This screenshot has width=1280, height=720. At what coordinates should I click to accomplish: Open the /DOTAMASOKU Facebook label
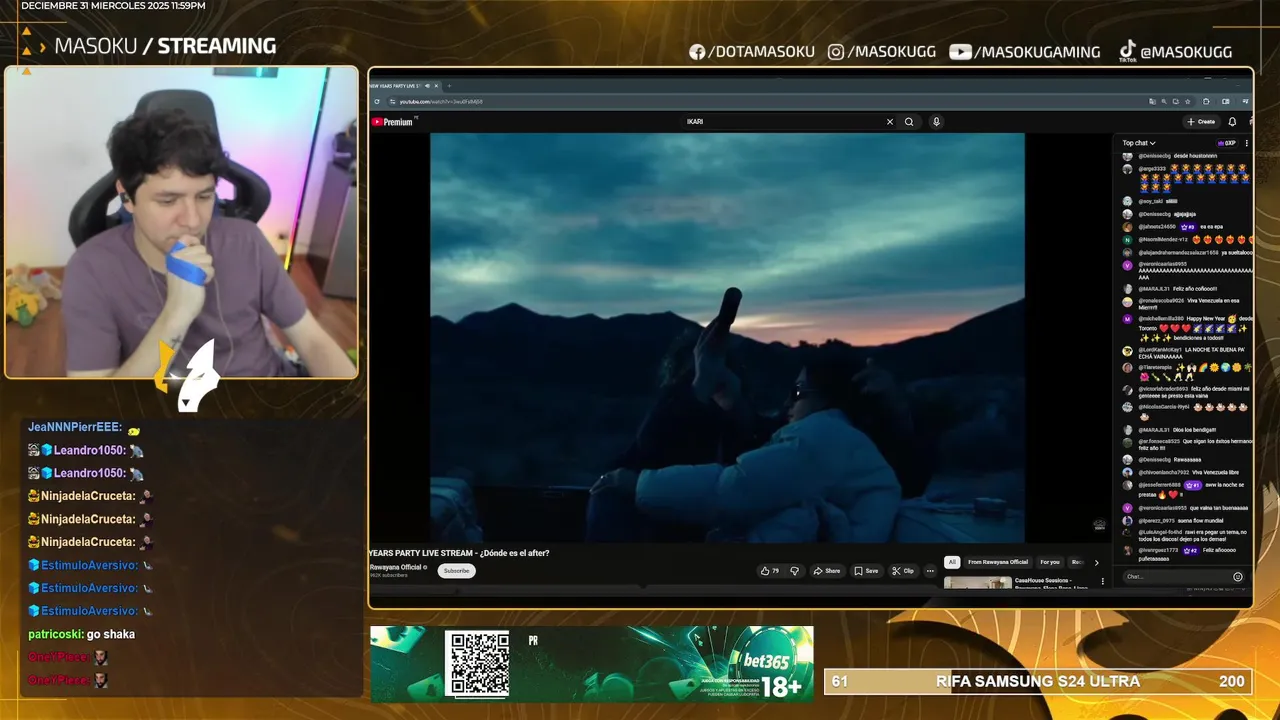[x=761, y=52]
